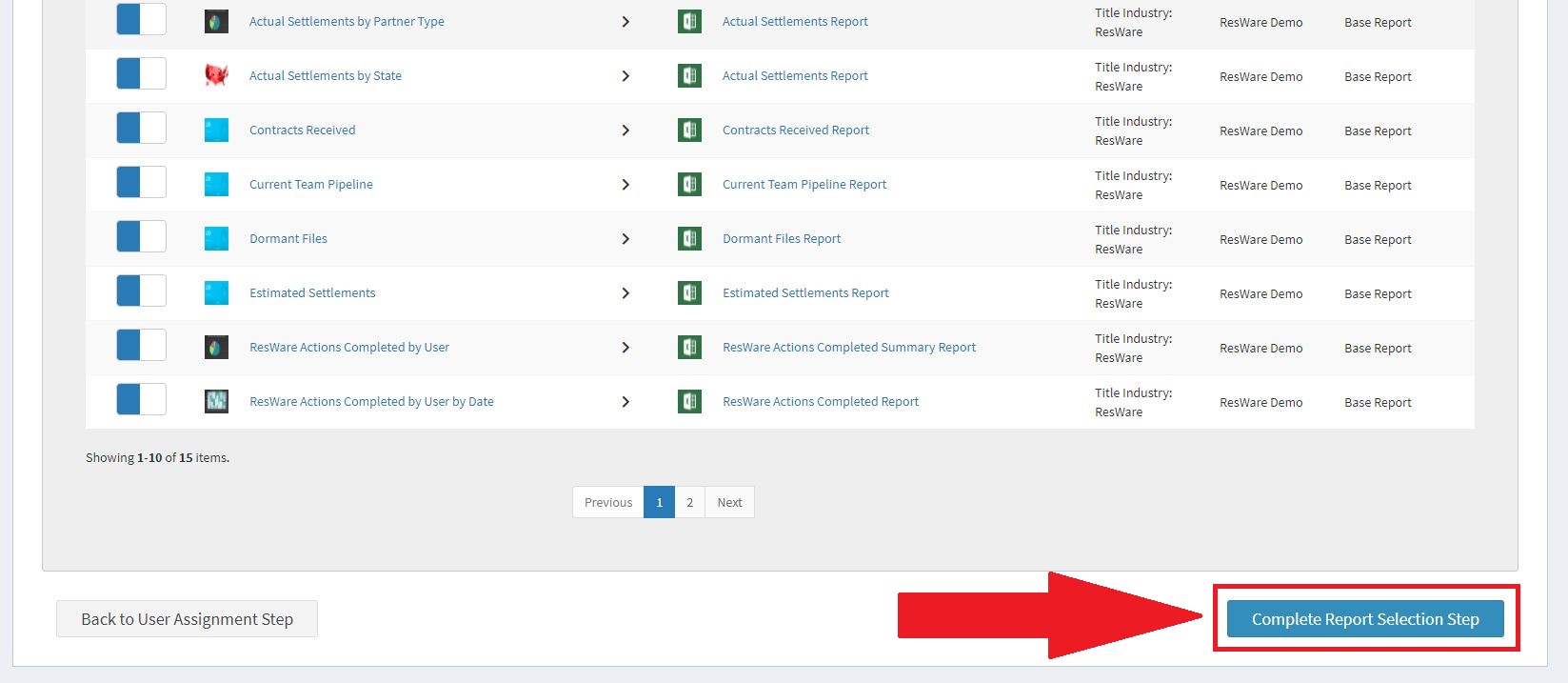1568x683 pixels.
Task: Open the Contracts Received link
Action: pos(303,130)
